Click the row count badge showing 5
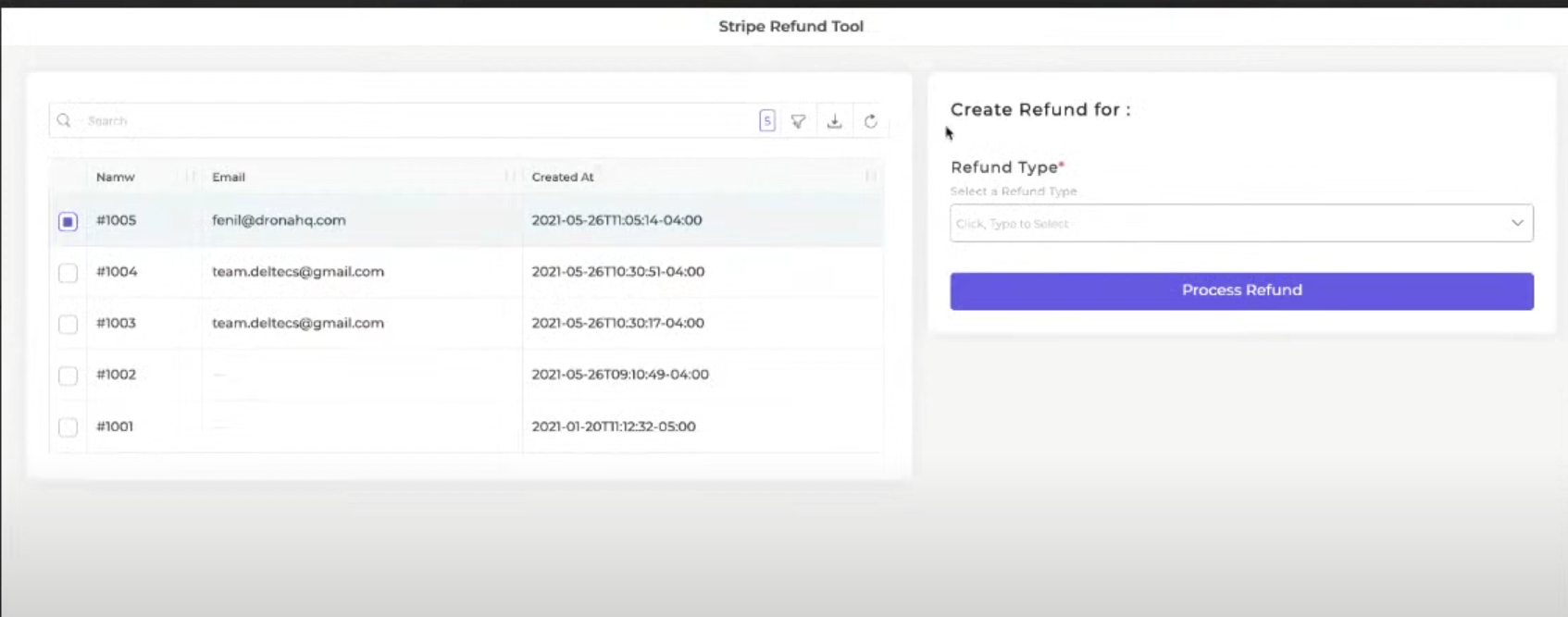1568x617 pixels. click(766, 121)
